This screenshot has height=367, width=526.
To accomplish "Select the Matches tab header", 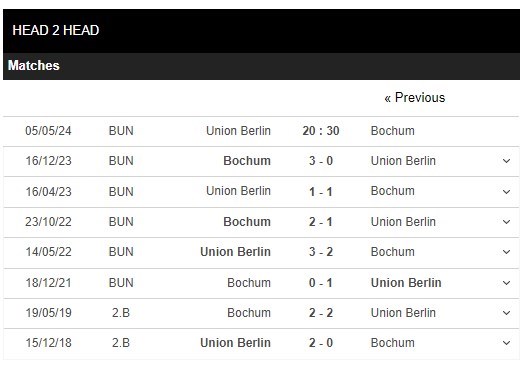I will point(34,65).
